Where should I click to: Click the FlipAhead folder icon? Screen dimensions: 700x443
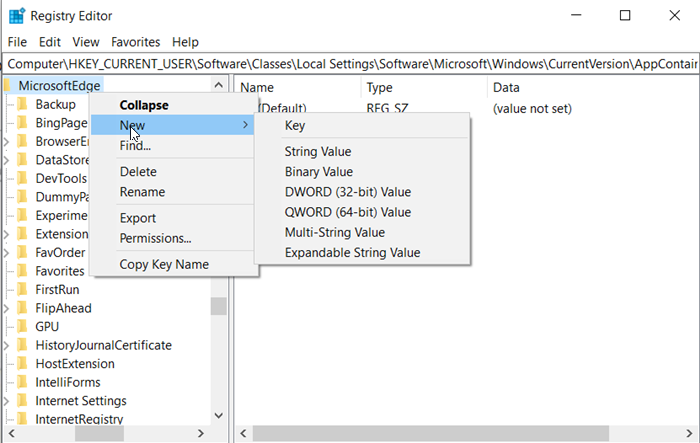22,308
